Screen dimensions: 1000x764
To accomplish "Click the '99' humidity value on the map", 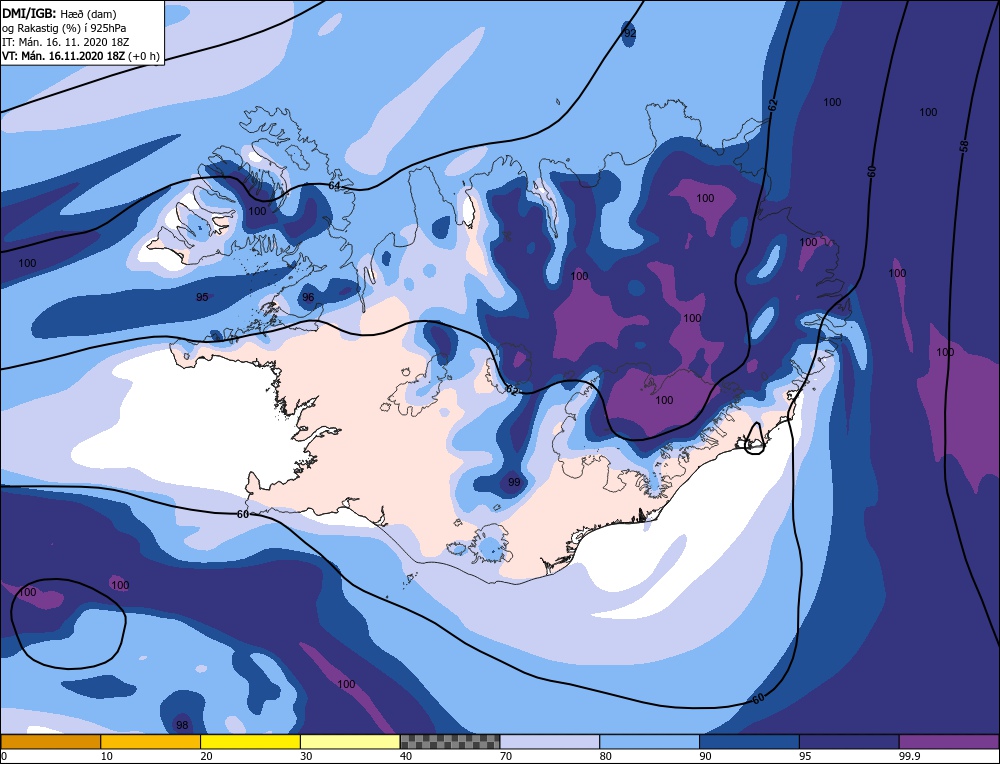I will tap(514, 482).
